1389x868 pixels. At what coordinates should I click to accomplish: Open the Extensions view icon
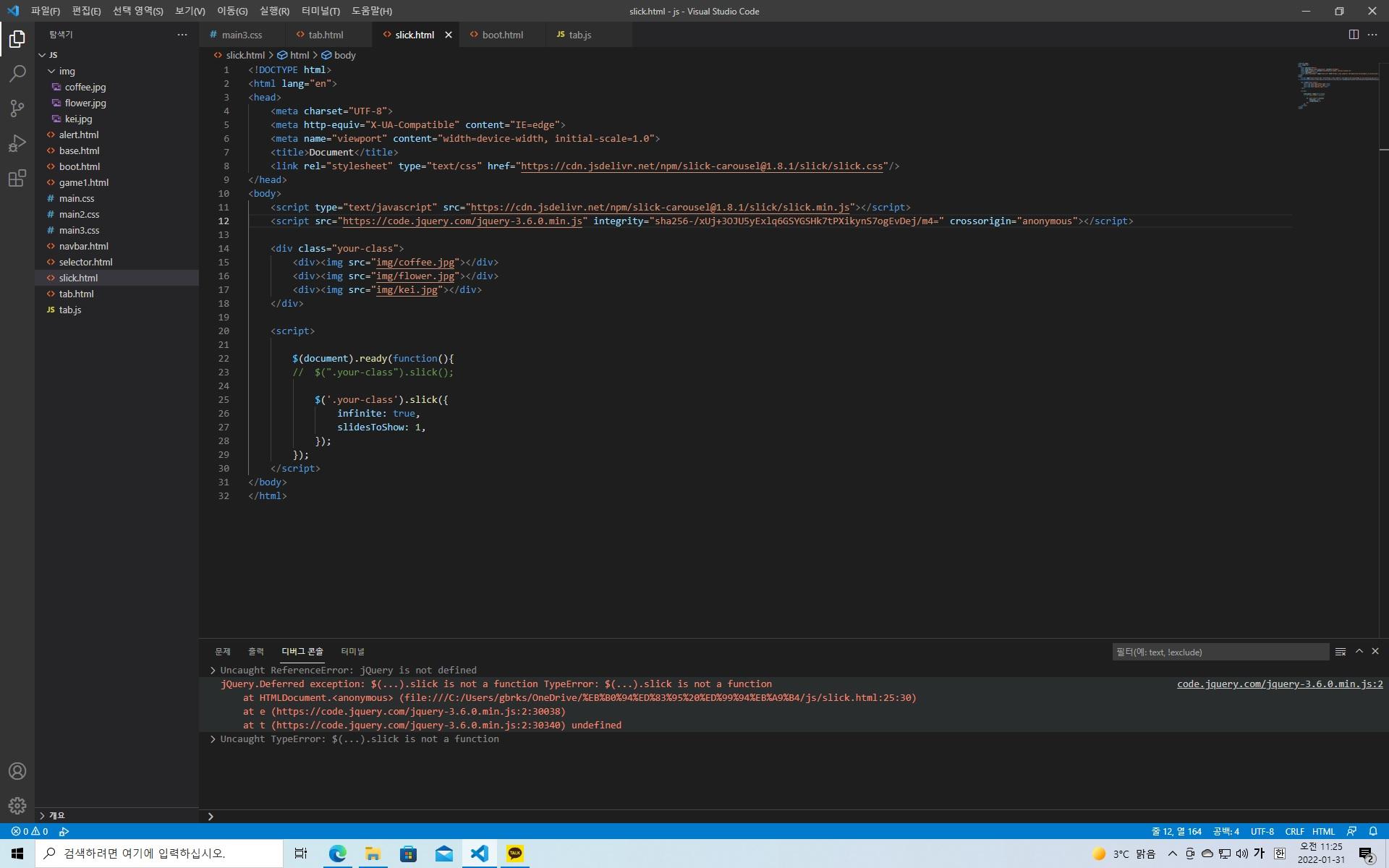click(x=17, y=177)
